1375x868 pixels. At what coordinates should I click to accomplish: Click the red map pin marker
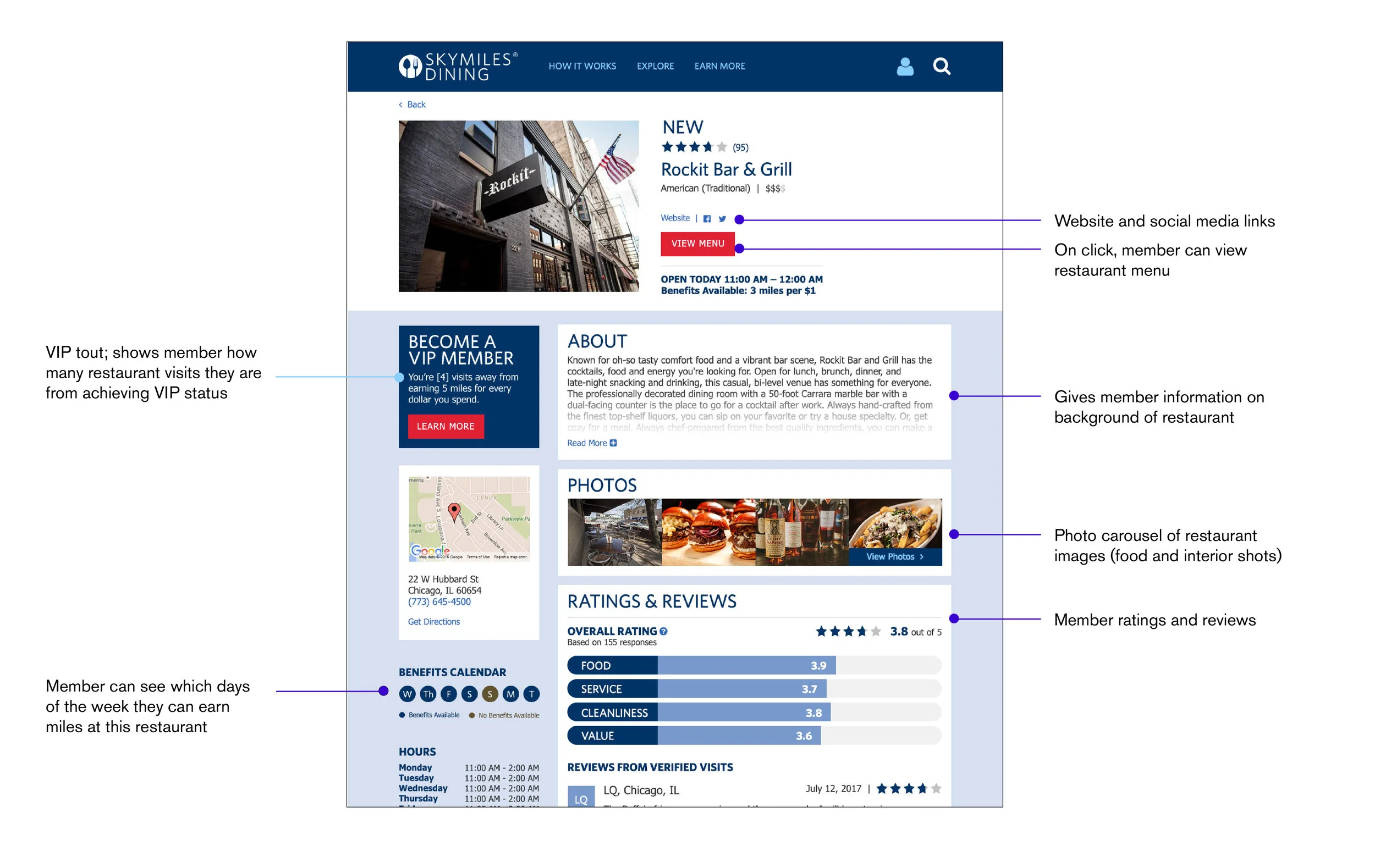tap(454, 511)
